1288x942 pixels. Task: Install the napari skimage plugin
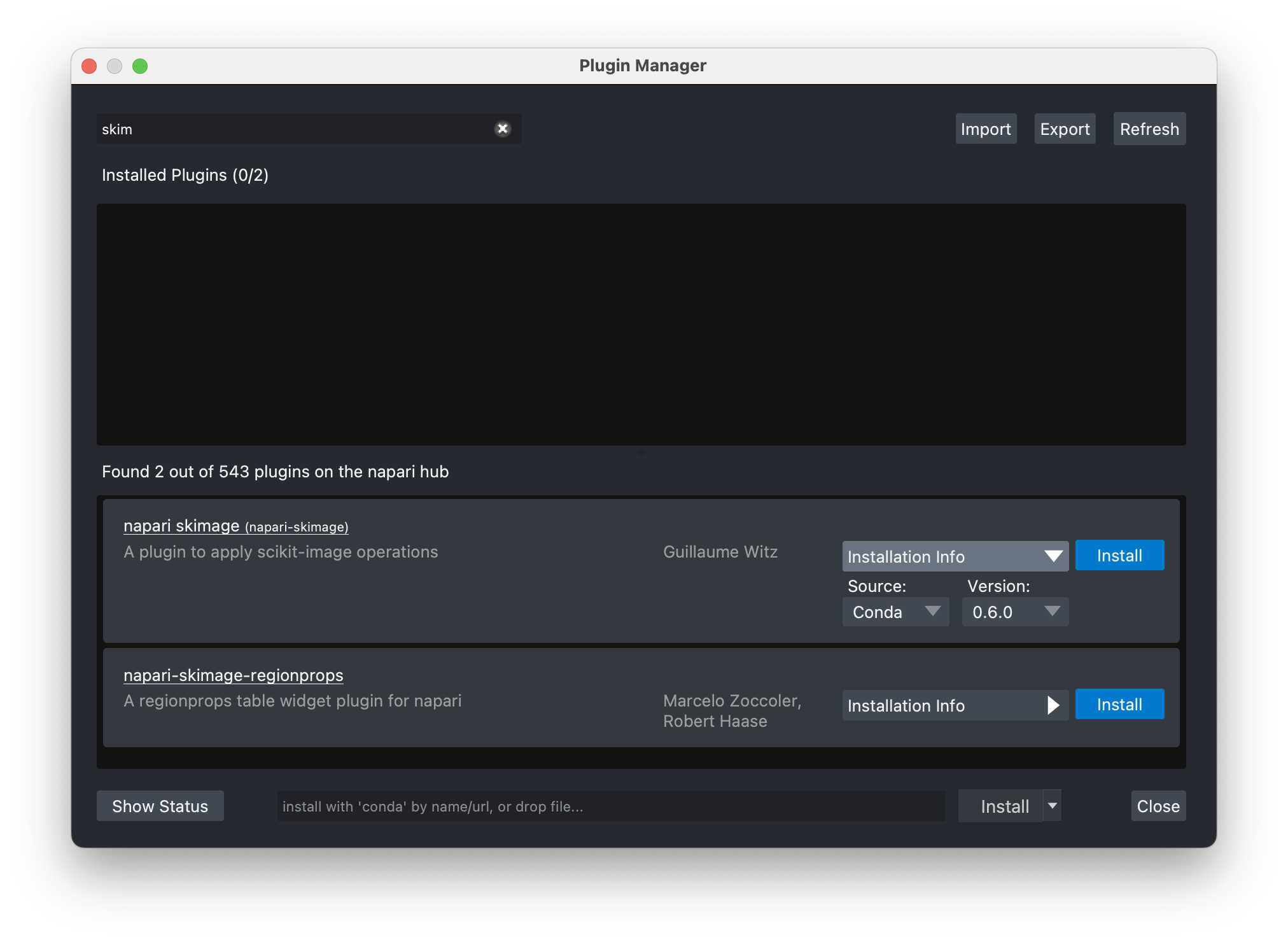click(x=1119, y=555)
